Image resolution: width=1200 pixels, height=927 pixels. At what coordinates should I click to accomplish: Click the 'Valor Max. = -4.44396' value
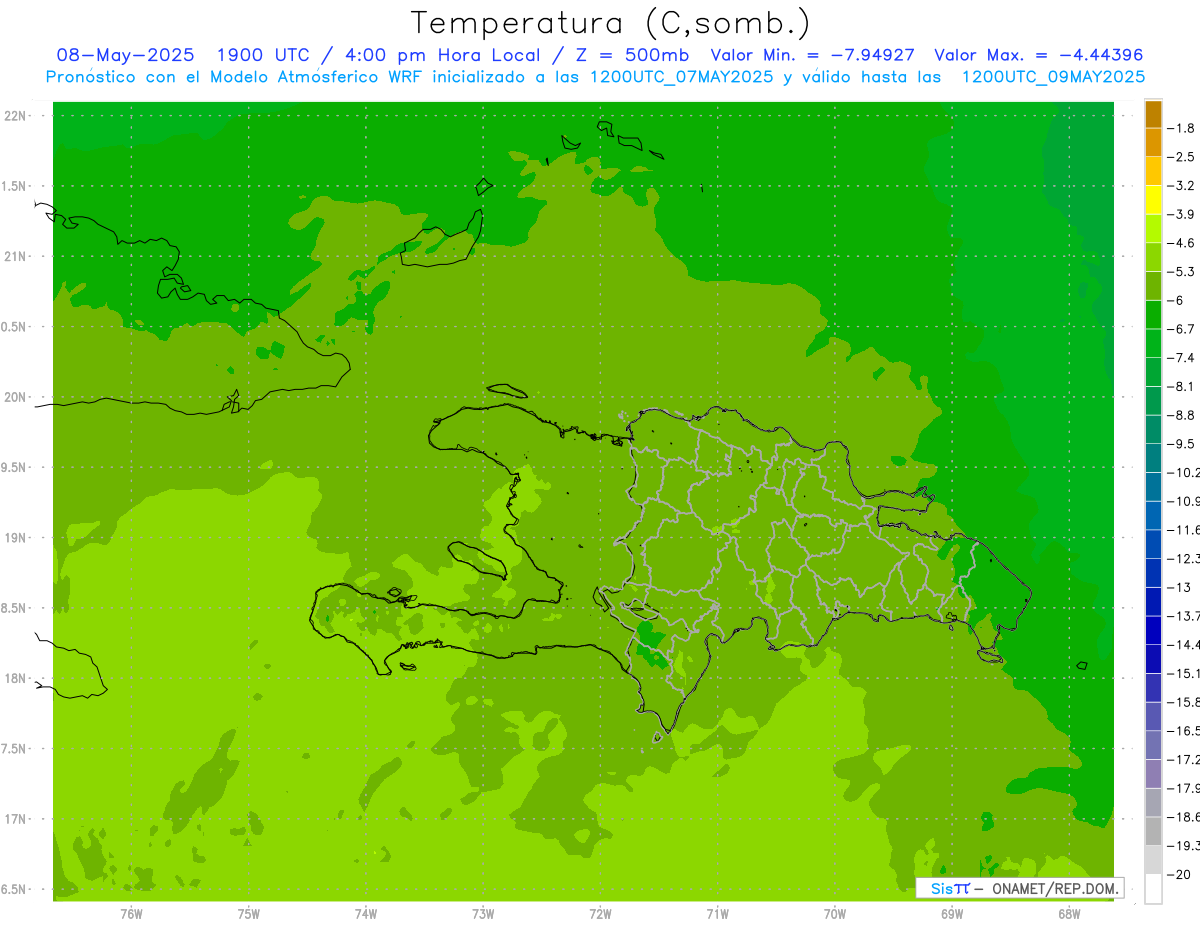[1038, 55]
